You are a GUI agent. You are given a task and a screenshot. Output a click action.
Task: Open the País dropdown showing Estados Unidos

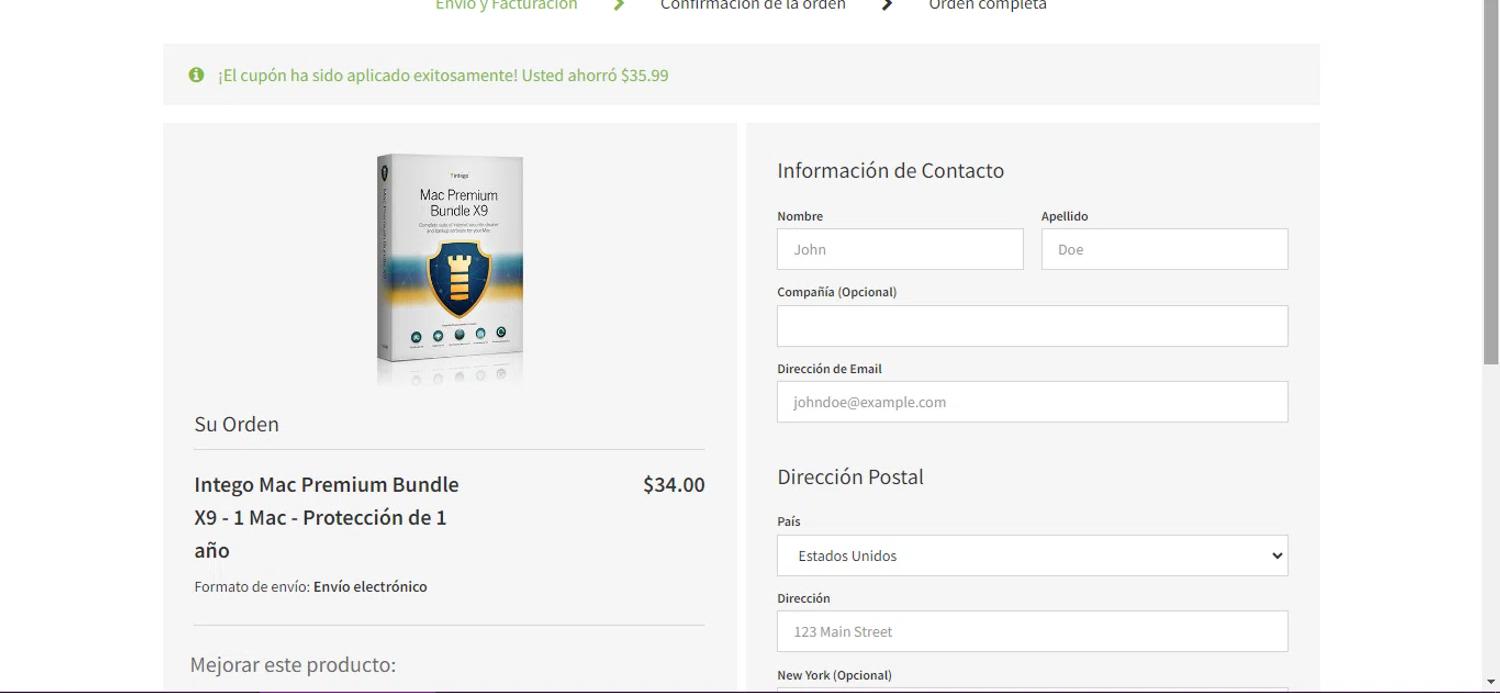(1032, 555)
